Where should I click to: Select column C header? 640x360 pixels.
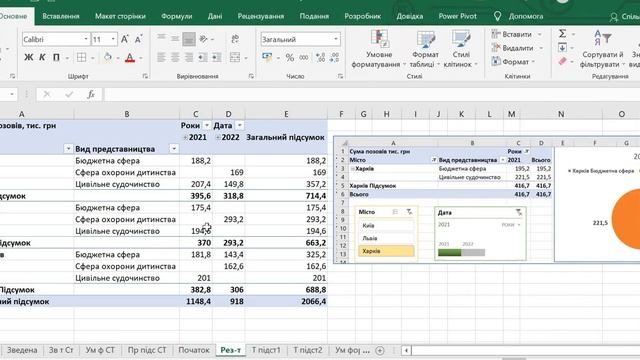pyautogui.click(x=196, y=114)
